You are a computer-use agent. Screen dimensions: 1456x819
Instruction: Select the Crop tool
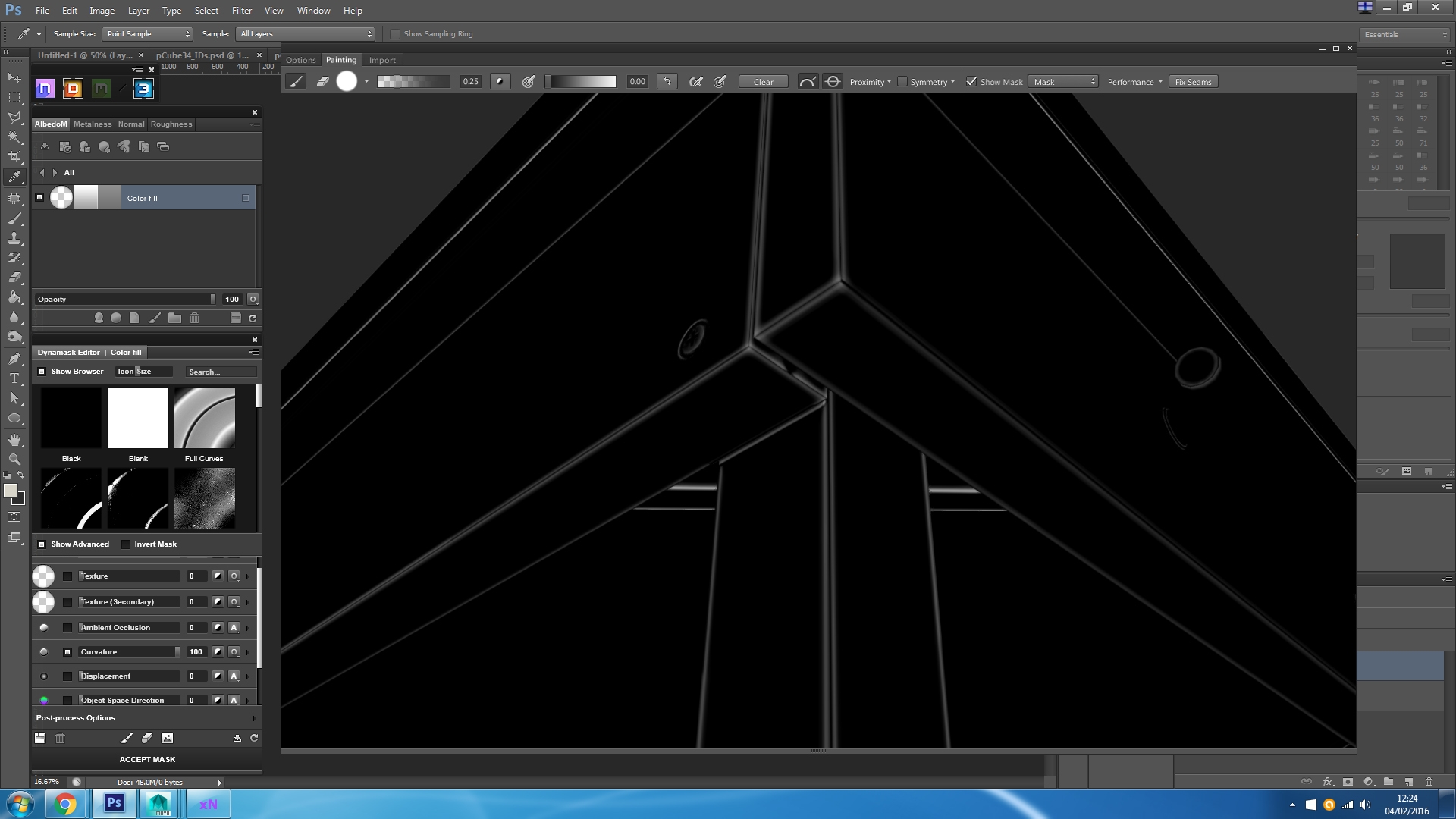[x=14, y=157]
